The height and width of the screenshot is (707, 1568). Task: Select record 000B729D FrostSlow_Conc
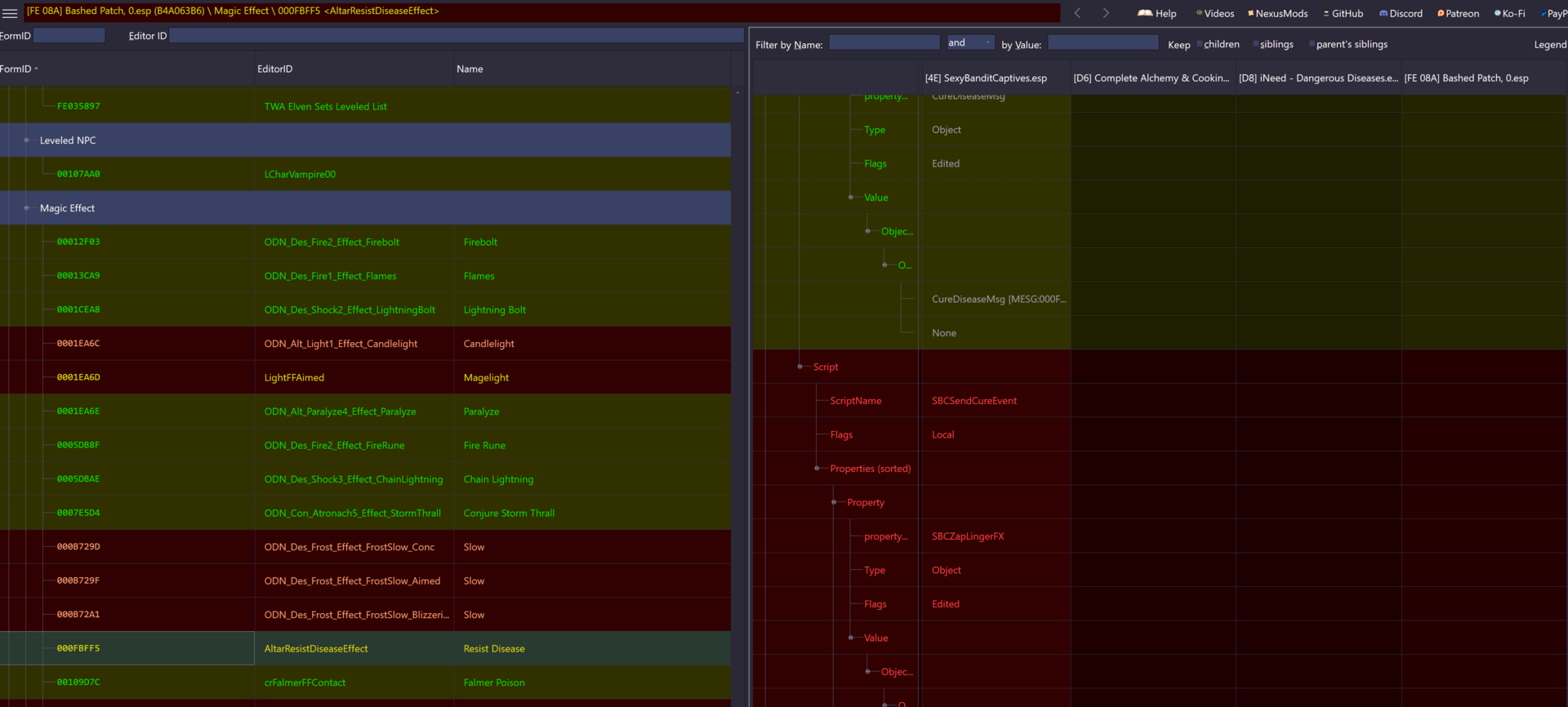click(365, 547)
